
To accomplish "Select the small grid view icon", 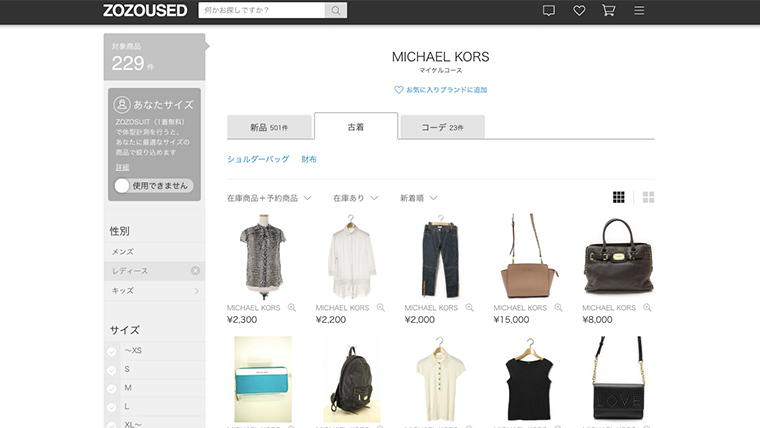I will click(618, 197).
